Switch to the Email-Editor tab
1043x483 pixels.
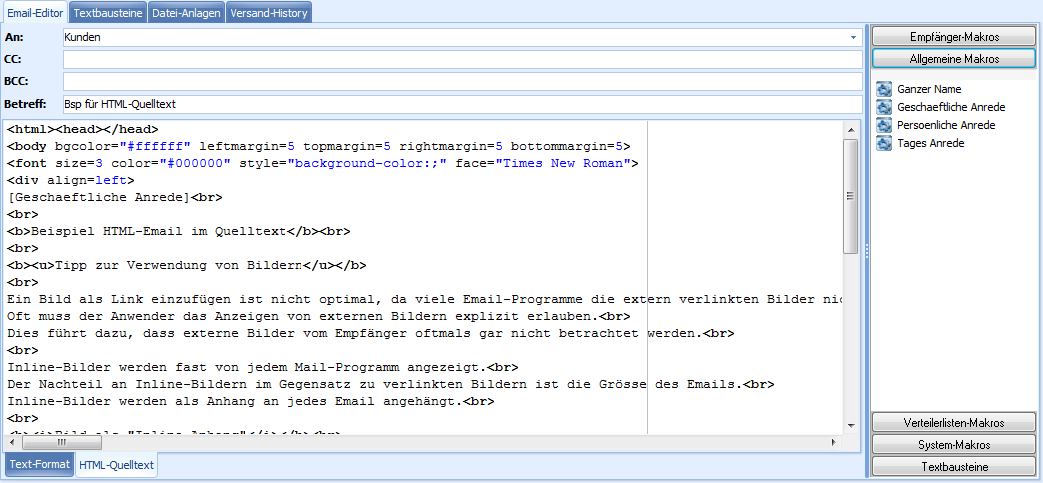point(35,13)
